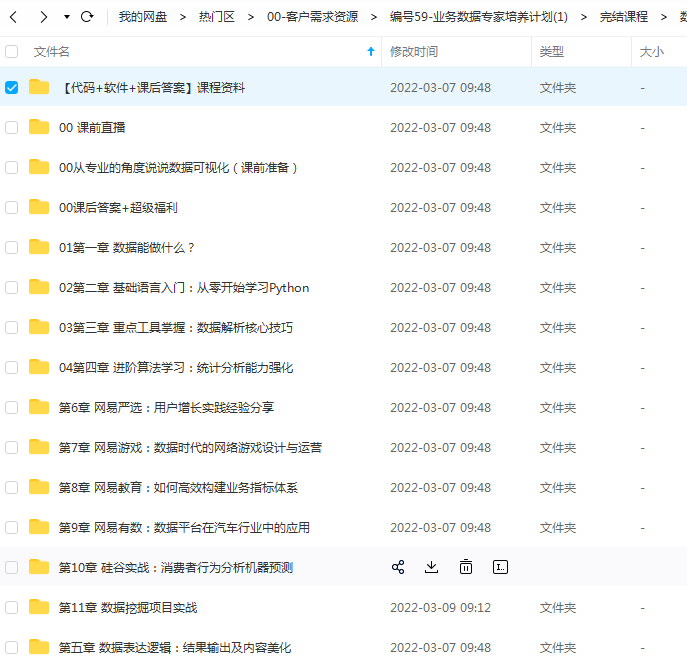Open folder 03第三章 重点工具掌握：数据解析核心技巧

pos(176,327)
